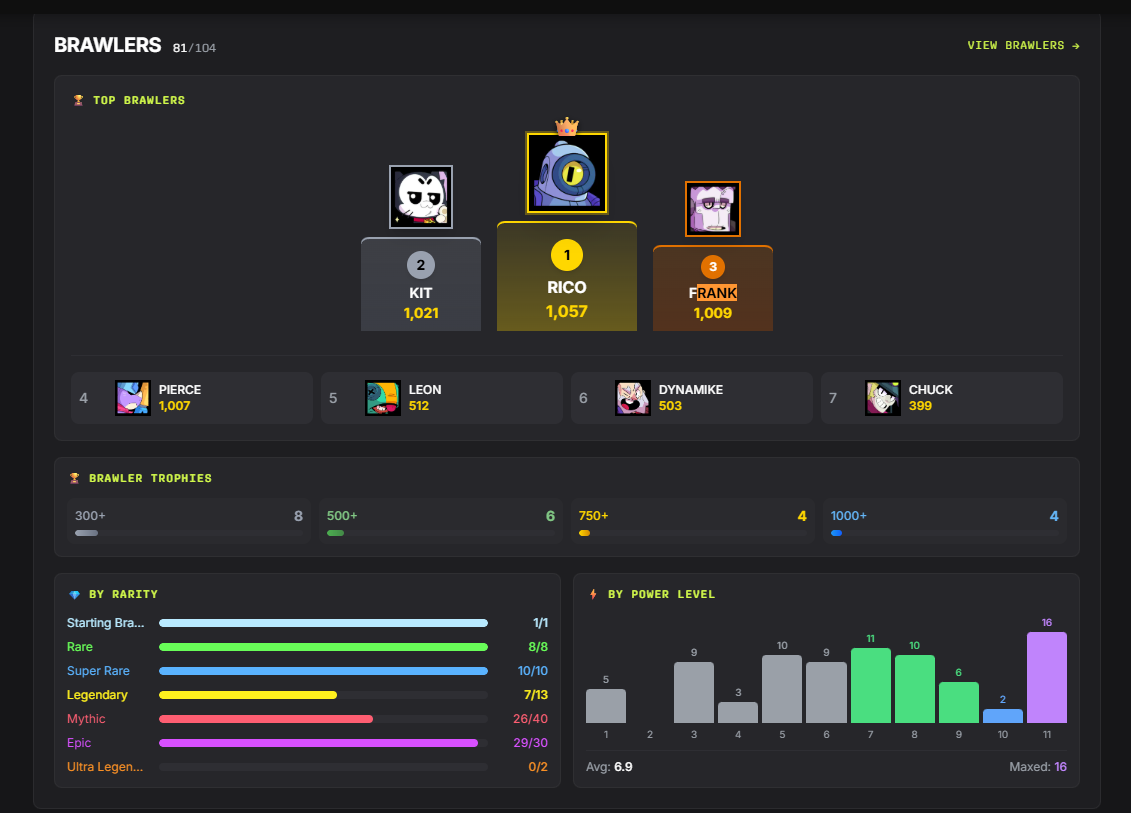Click the power level 1 bar
Viewport: 1131px width, 813px height.
(x=606, y=706)
